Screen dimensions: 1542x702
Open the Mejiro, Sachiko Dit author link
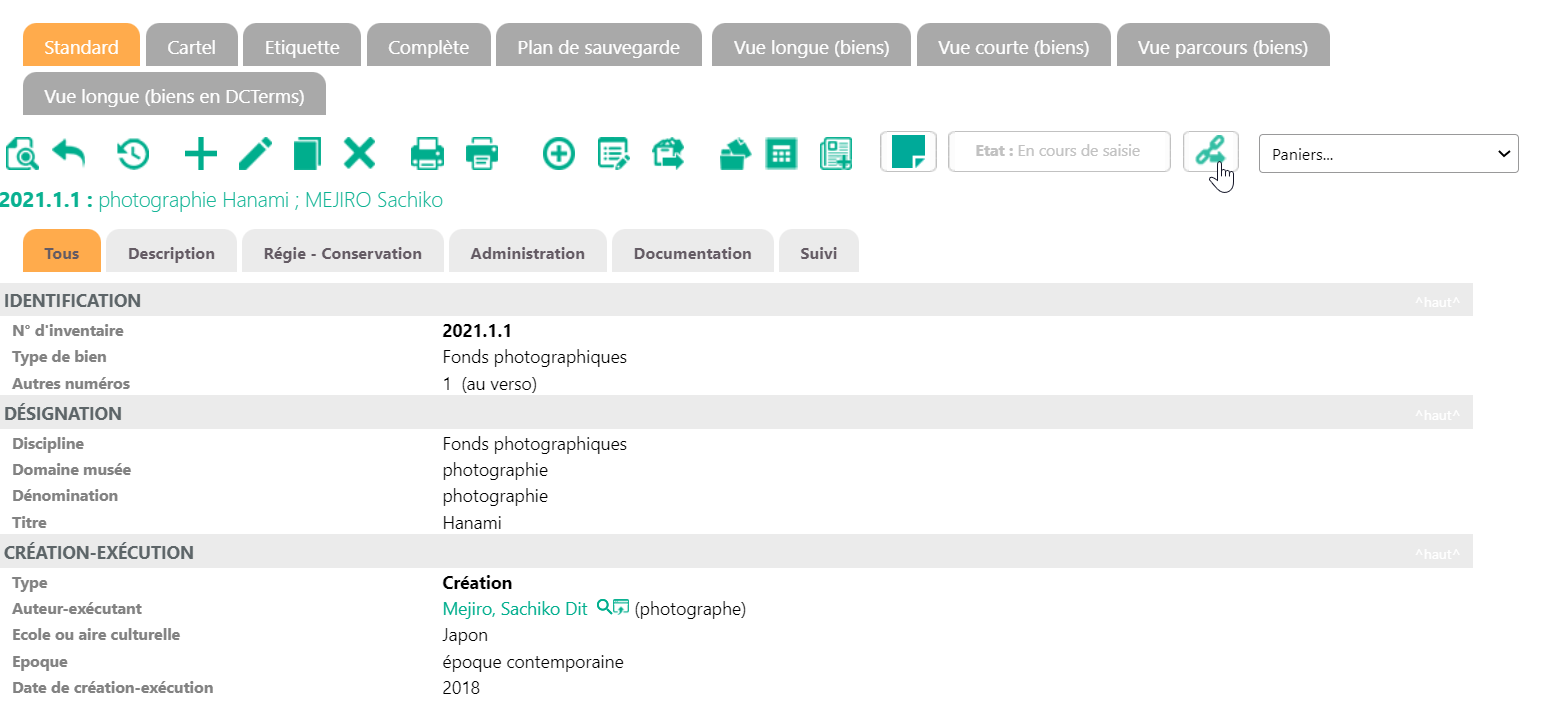514,609
